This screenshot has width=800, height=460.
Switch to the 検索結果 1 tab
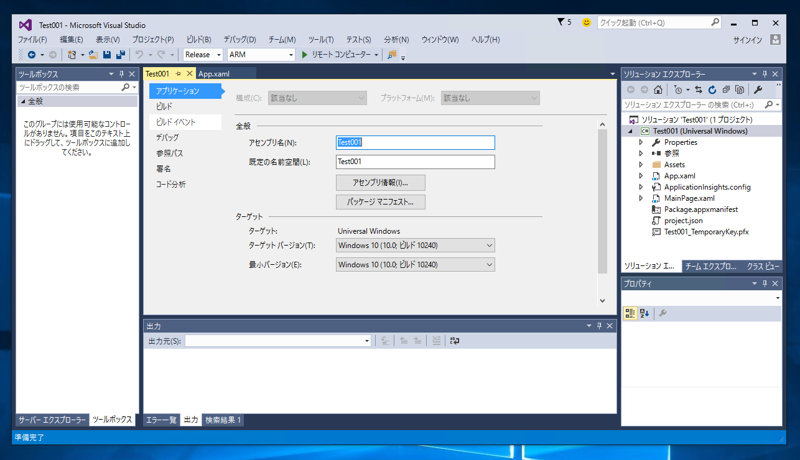click(223, 420)
